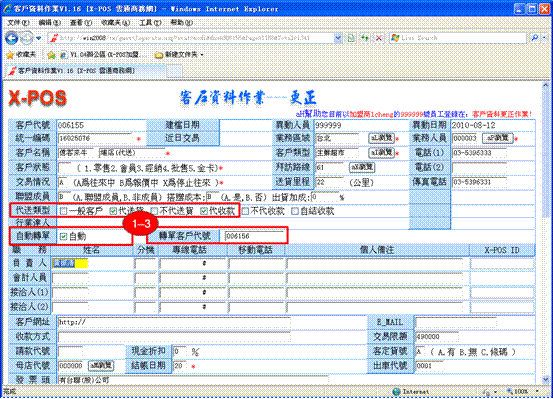Enable the 不代收款 checkbox
553x399 pixels.
pyautogui.click(x=245, y=211)
